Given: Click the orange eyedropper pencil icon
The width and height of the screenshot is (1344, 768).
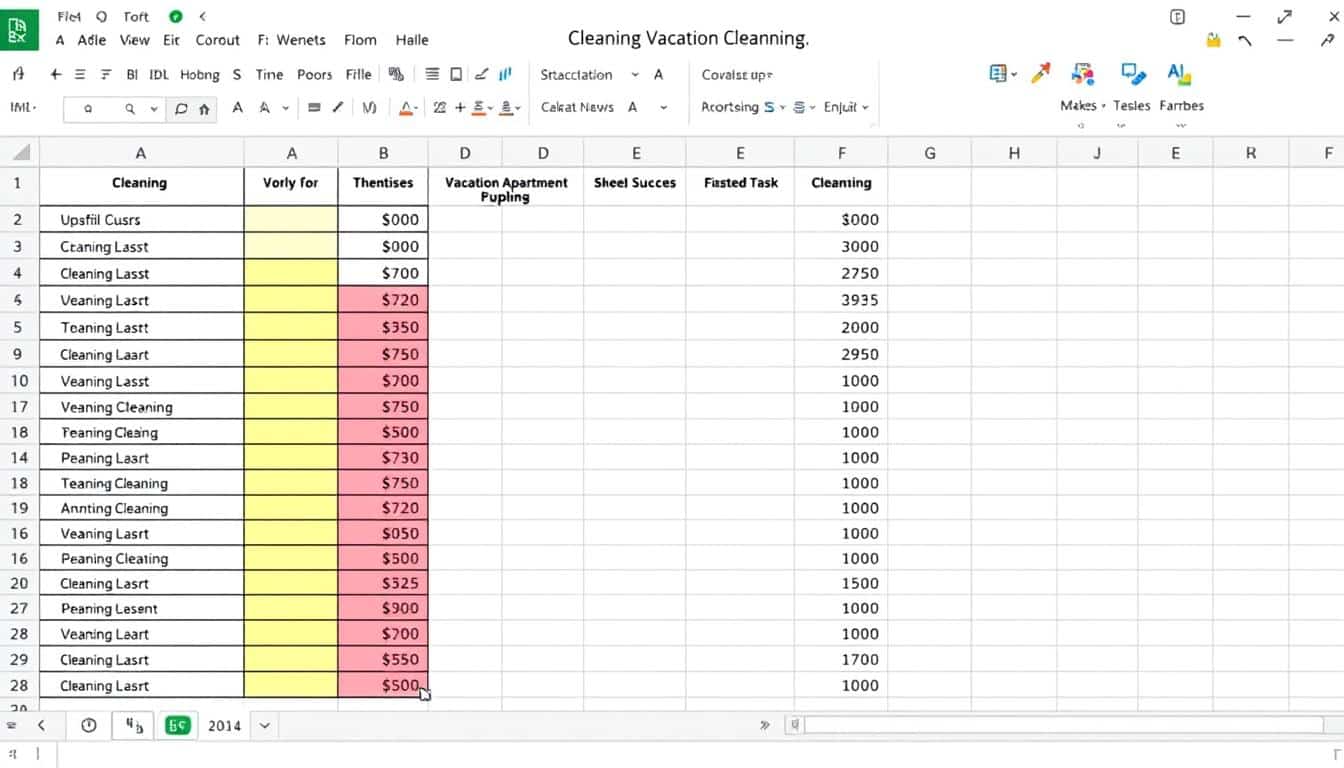Looking at the screenshot, I should pos(1041,73).
